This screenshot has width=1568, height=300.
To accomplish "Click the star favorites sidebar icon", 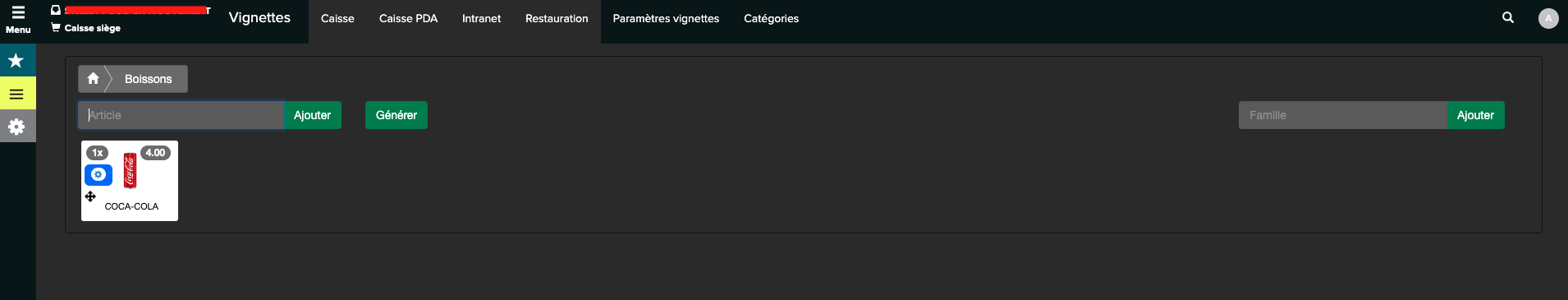I will 17,60.
